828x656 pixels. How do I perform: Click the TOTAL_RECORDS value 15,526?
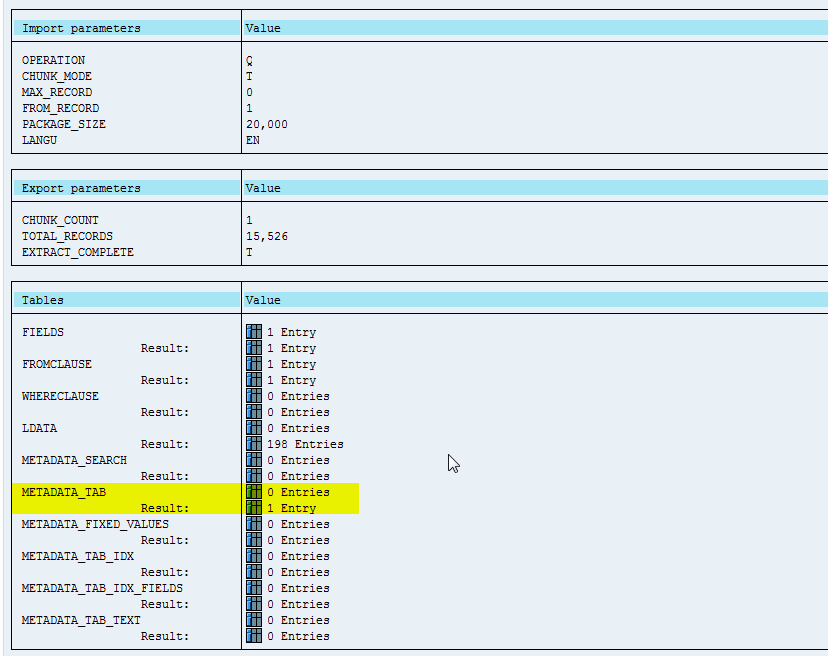pos(267,236)
